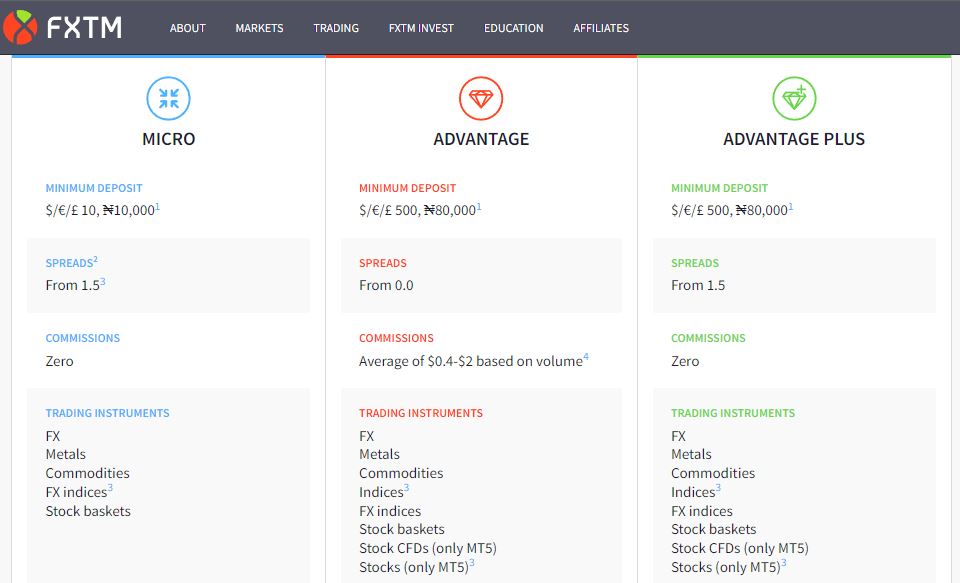Click 'Stocks (only MT5)' under Advantage

(414, 568)
